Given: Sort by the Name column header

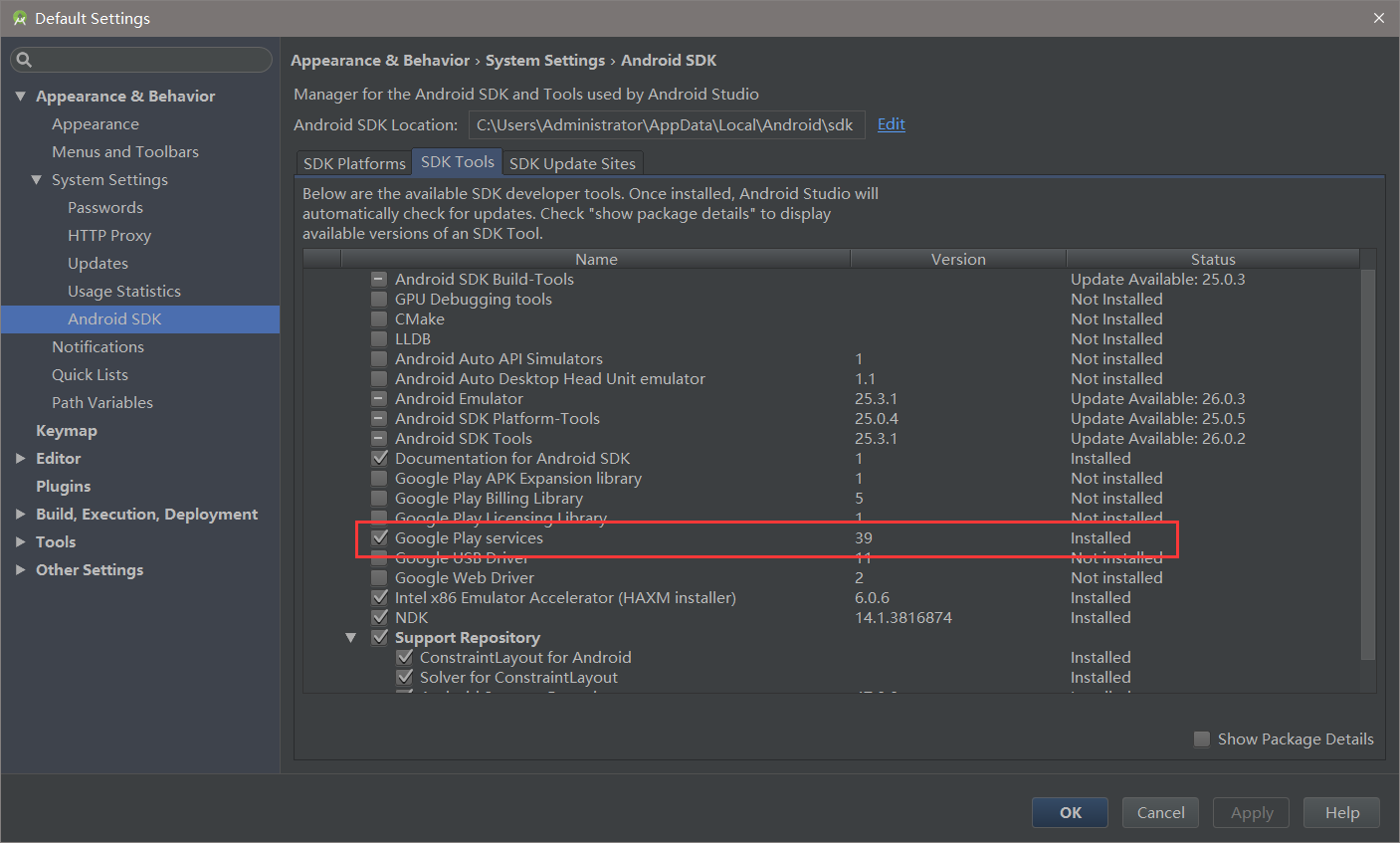Looking at the screenshot, I should (596, 259).
